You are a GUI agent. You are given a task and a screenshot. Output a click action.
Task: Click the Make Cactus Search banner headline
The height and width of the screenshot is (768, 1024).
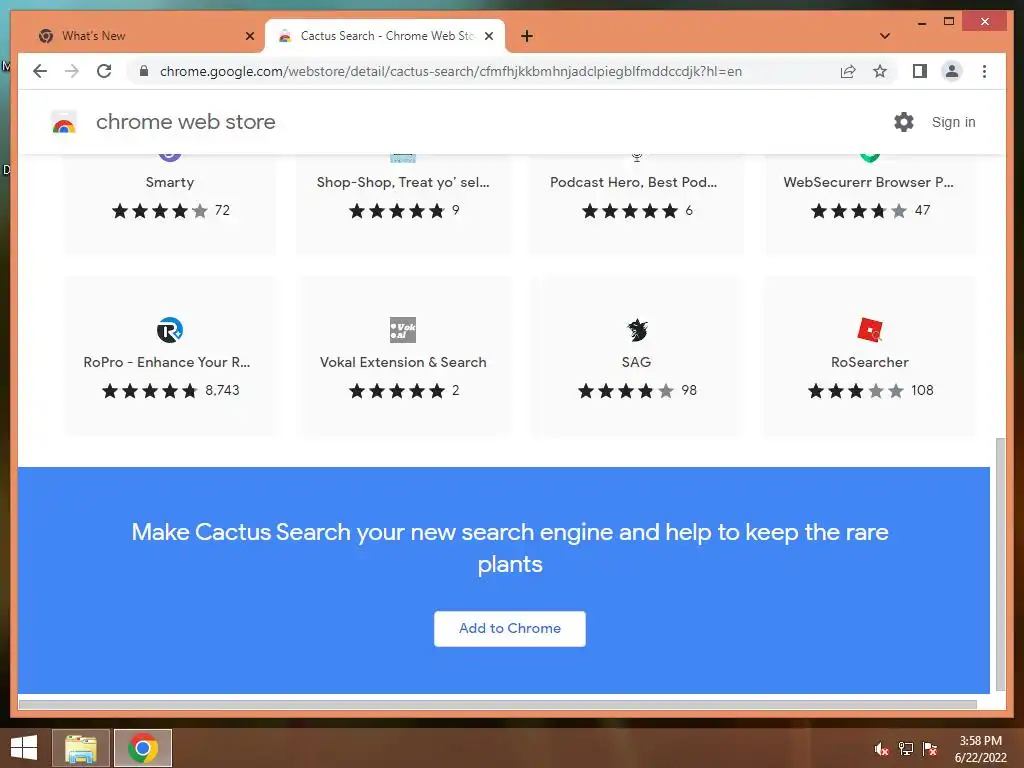pos(510,548)
